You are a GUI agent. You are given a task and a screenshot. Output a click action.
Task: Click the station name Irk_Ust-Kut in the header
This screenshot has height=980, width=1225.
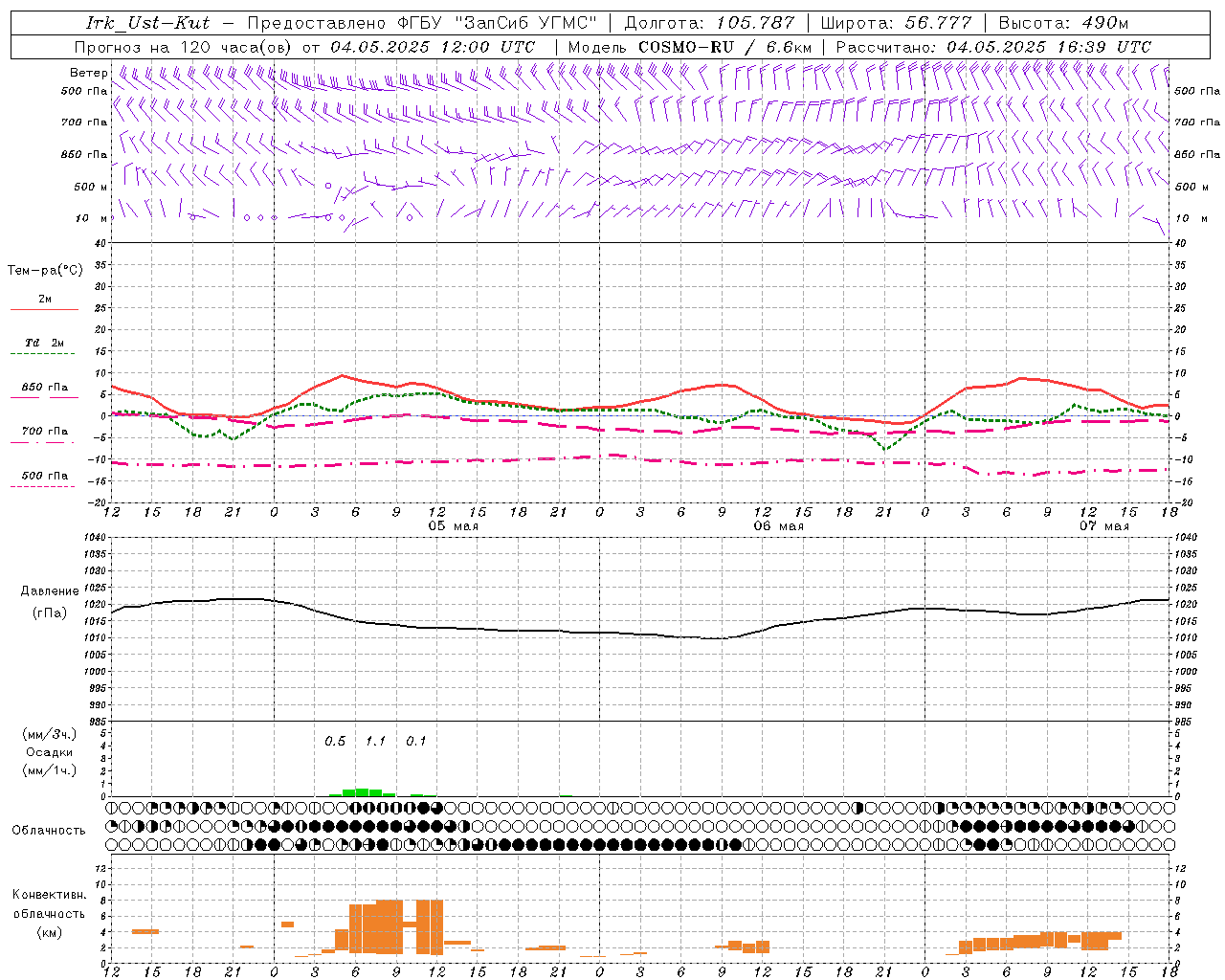[147, 23]
